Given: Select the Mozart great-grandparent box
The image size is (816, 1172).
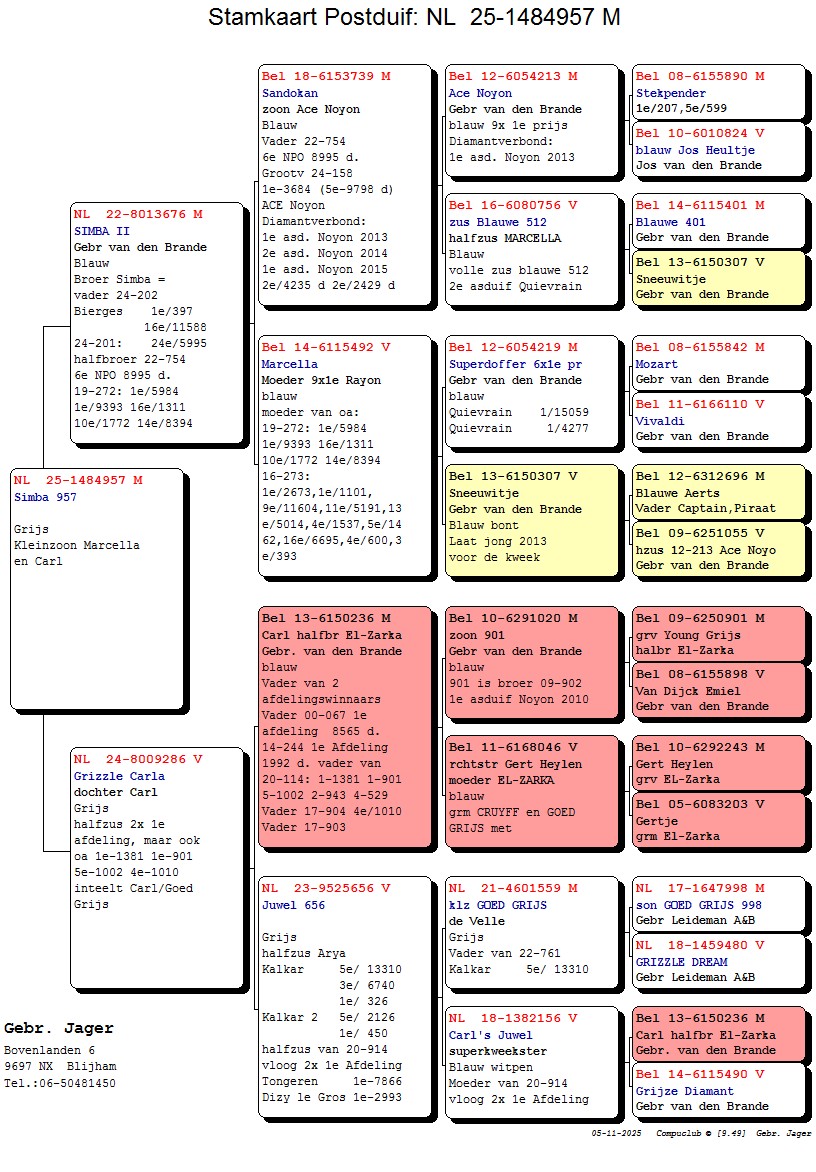Looking at the screenshot, I should pos(718,363).
